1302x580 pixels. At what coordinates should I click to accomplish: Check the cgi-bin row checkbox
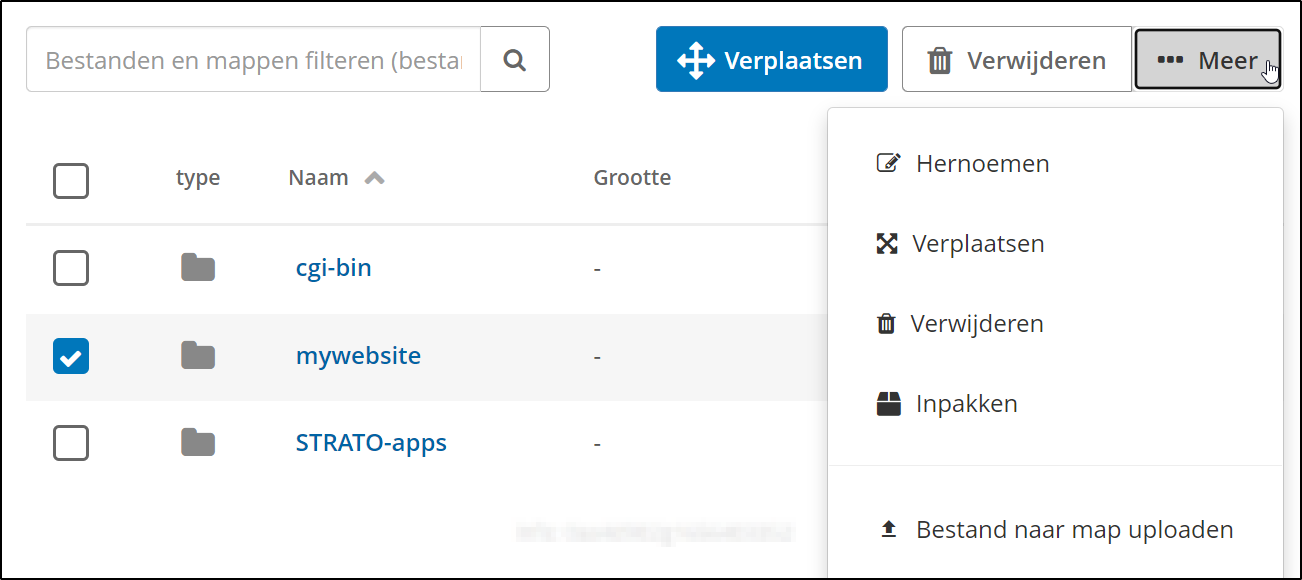coord(71,268)
